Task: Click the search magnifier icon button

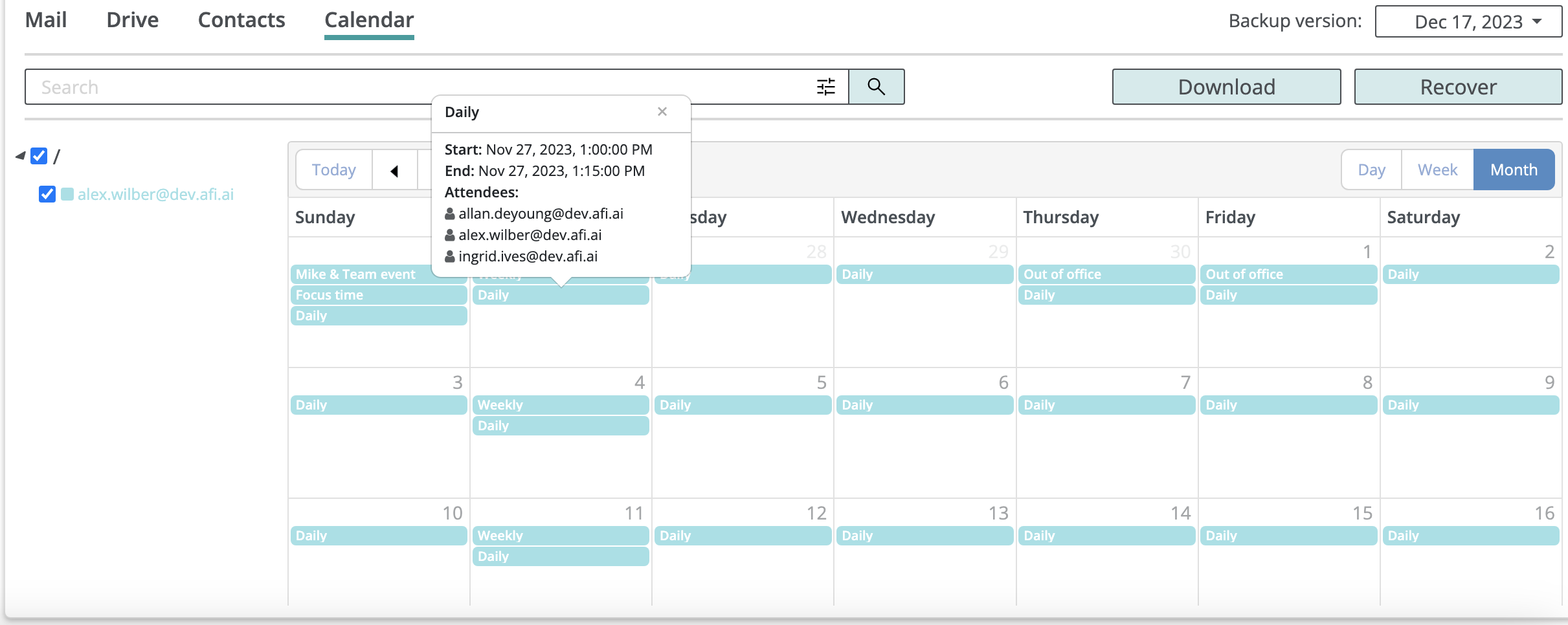Action: pyautogui.click(x=876, y=87)
